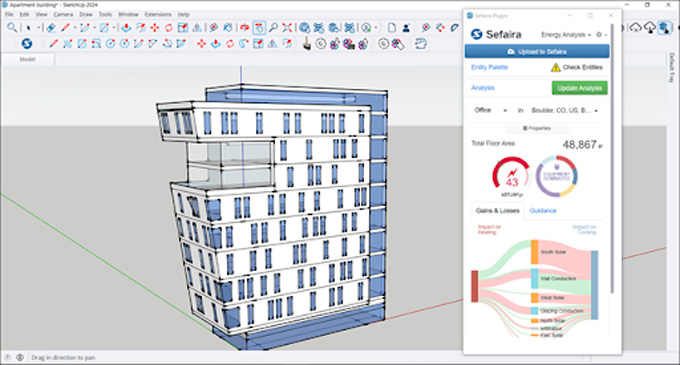Screen dimensions: 680x365
Task: Open the 3D Warehouse globe icon
Action: point(304,28)
